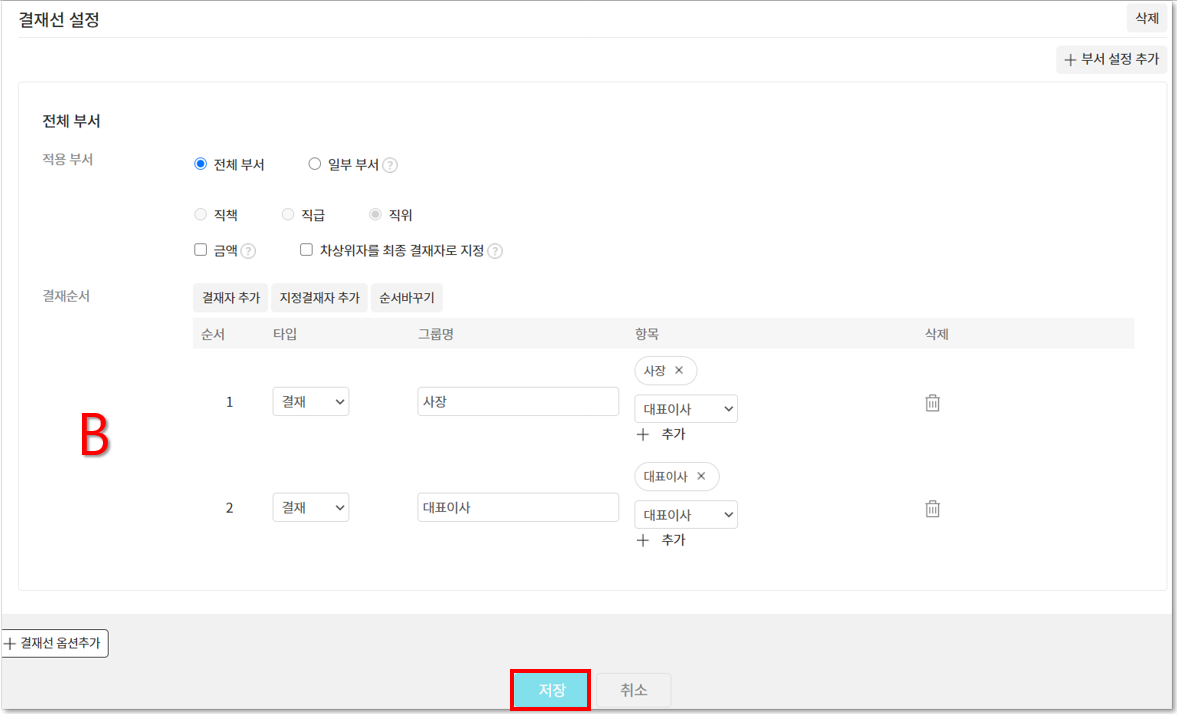Open help for 차상위자를 최종 결재자로 지정
Viewport: 1177px width, 714px height.
(x=495, y=252)
